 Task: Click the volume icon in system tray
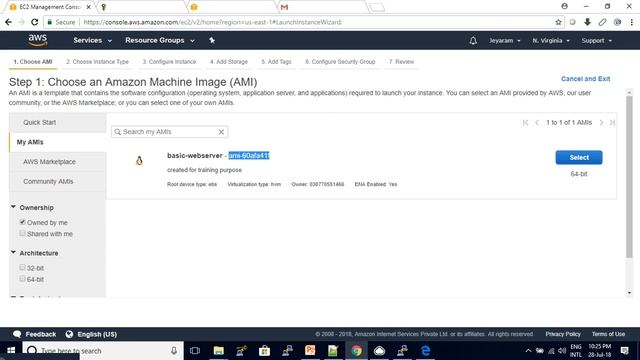click(x=562, y=351)
